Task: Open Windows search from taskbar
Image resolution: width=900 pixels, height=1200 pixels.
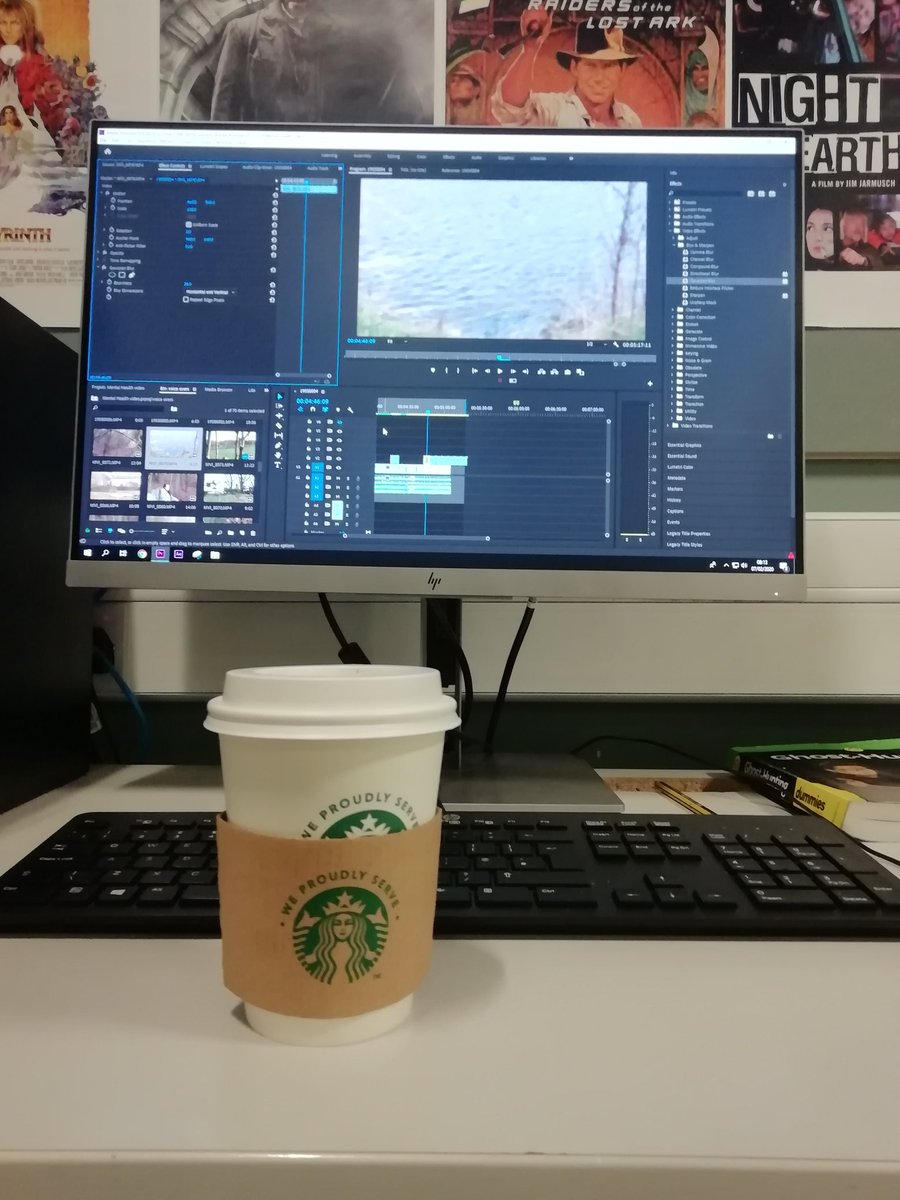Action: (x=105, y=554)
